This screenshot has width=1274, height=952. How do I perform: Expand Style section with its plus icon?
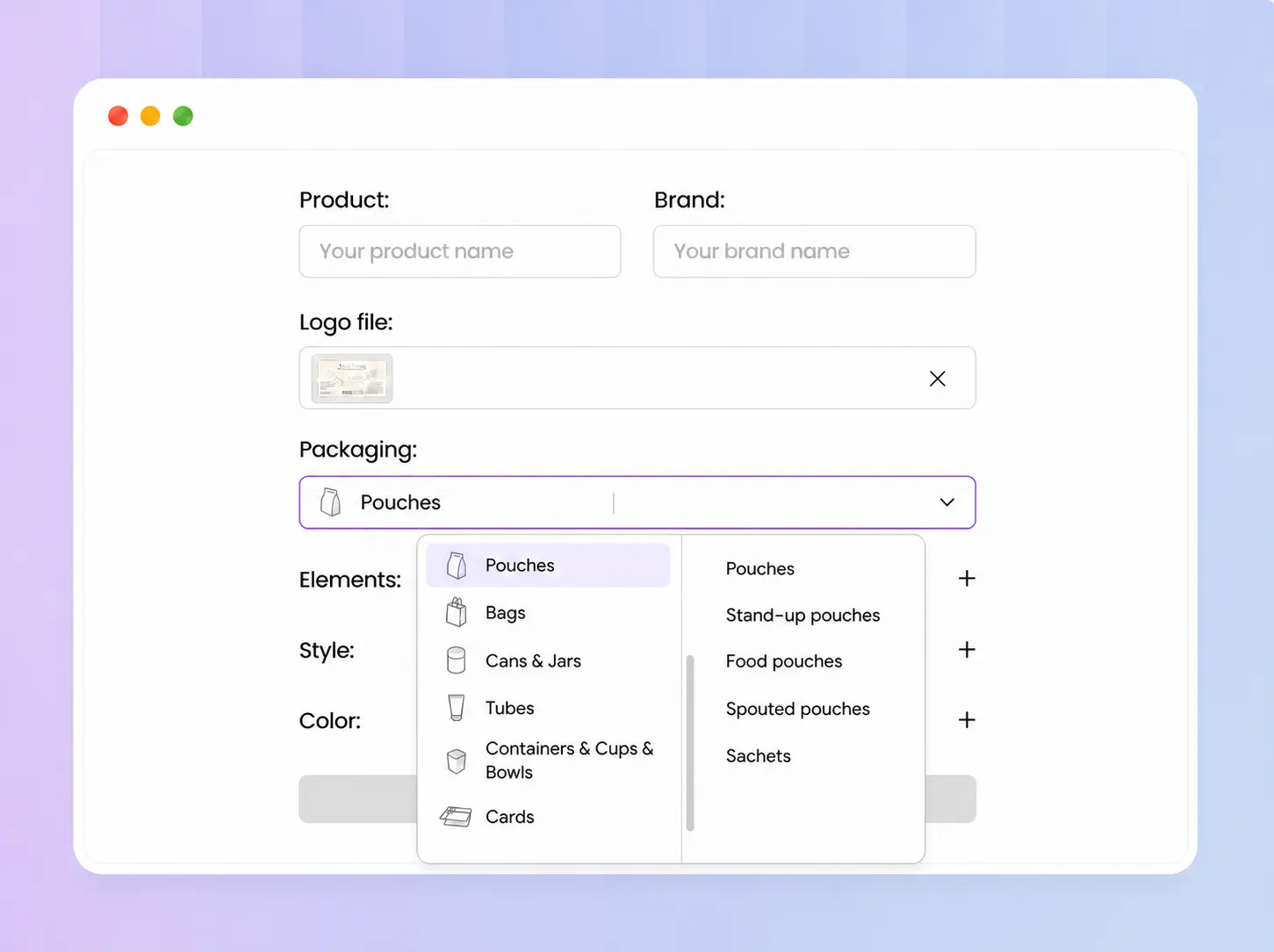(x=967, y=650)
